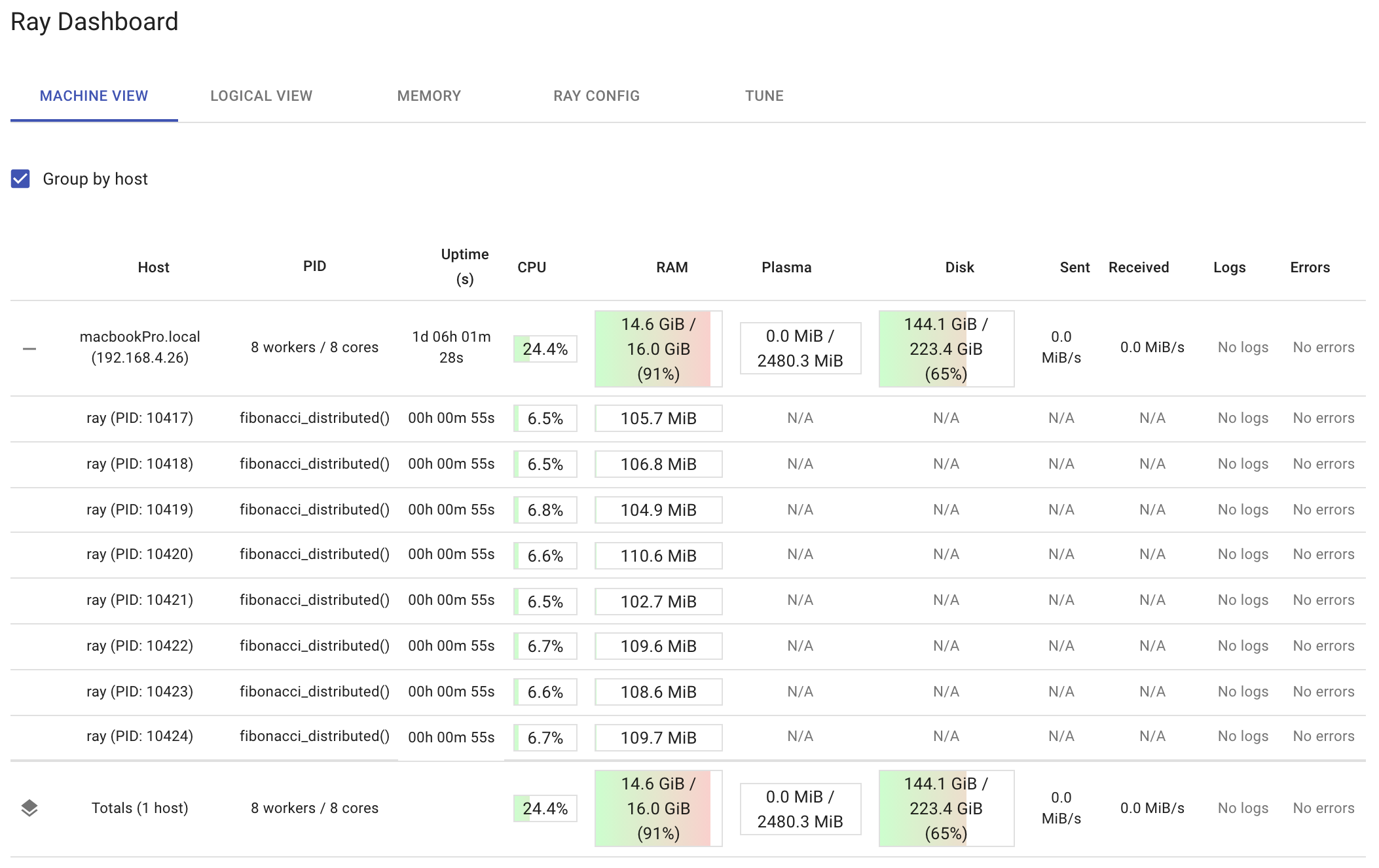Click the layers icon beside Totals
Screen dimensions: 1379x868
[29, 808]
